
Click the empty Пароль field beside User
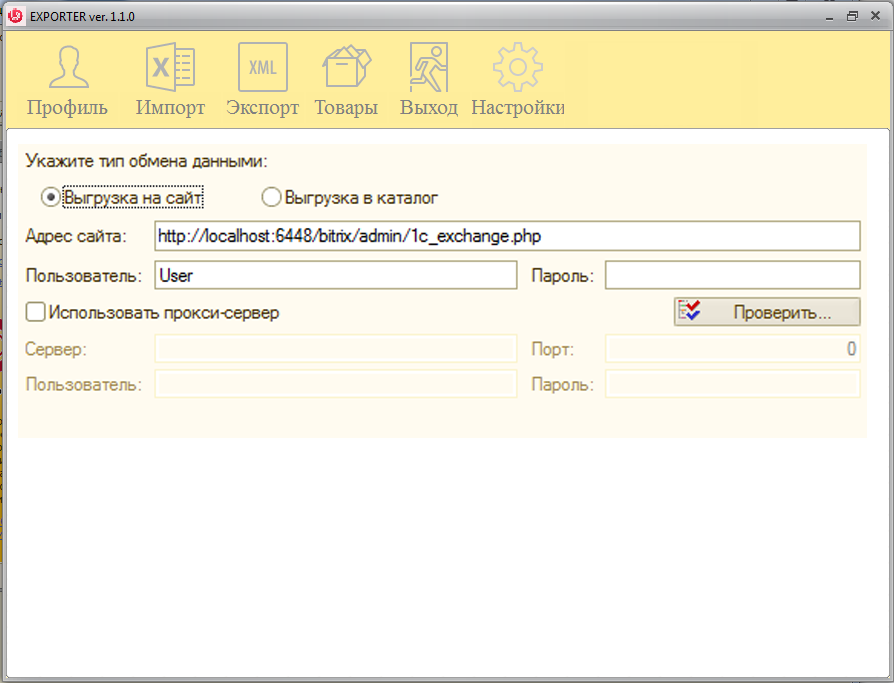tap(732, 275)
